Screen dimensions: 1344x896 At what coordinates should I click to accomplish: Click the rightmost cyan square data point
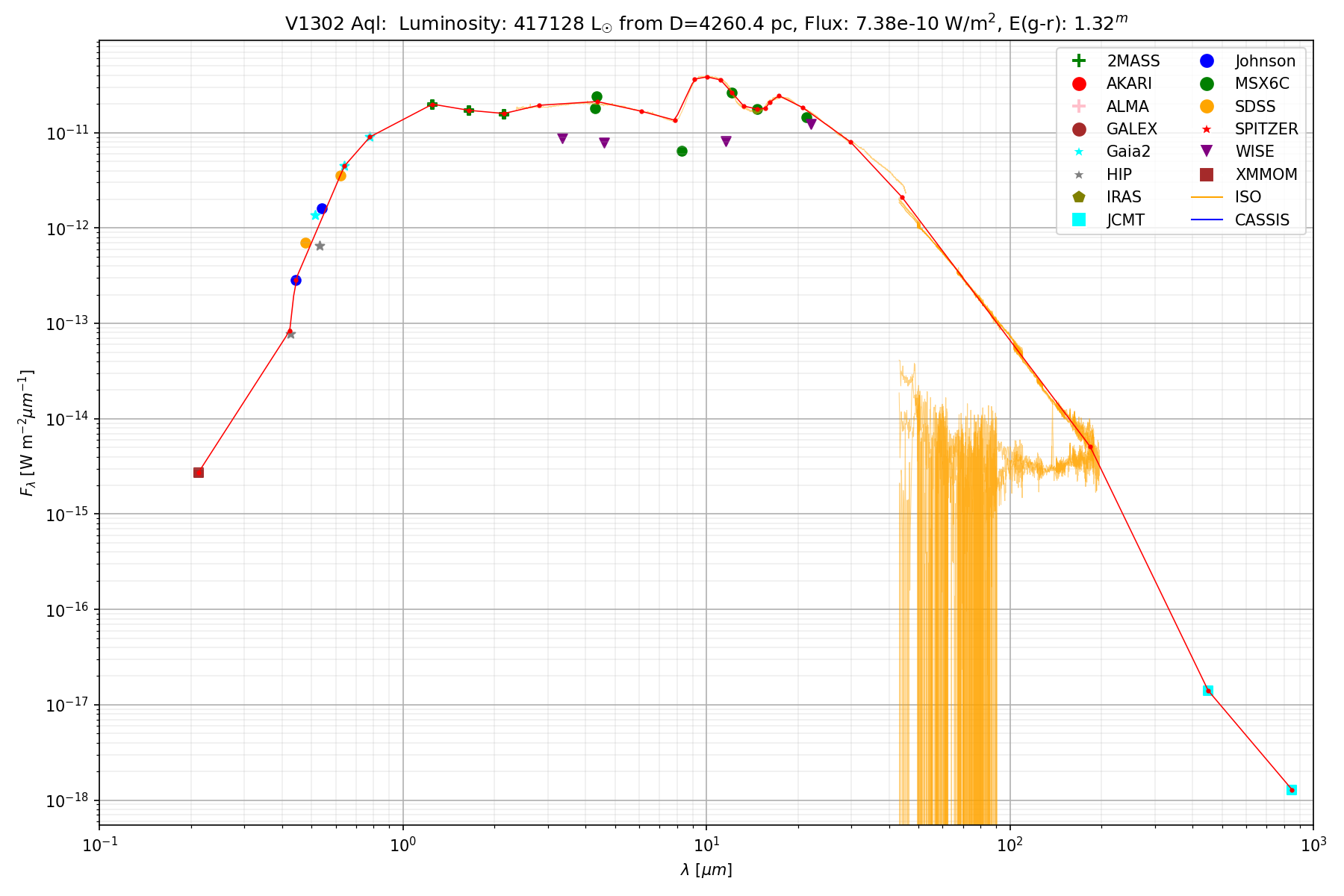(x=1292, y=790)
